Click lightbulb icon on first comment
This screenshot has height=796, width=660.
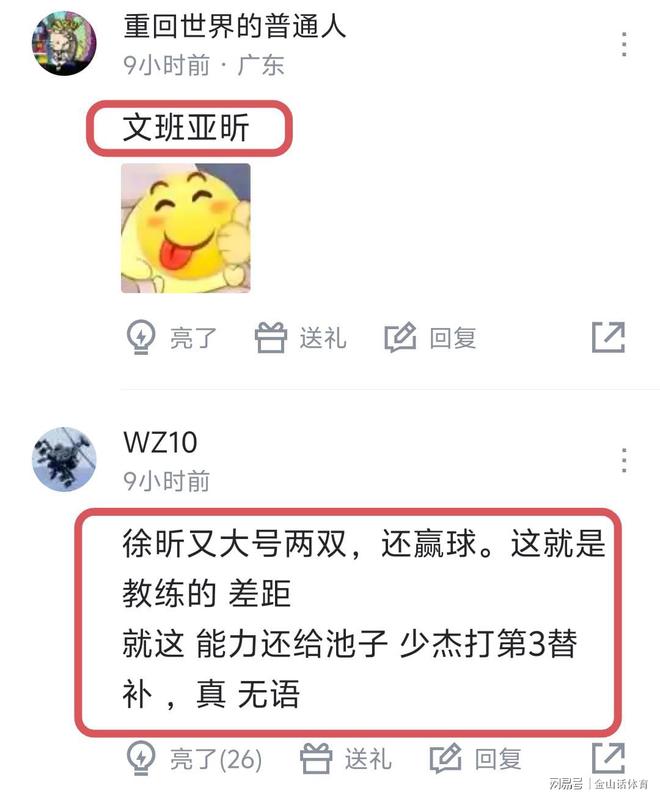point(141,337)
